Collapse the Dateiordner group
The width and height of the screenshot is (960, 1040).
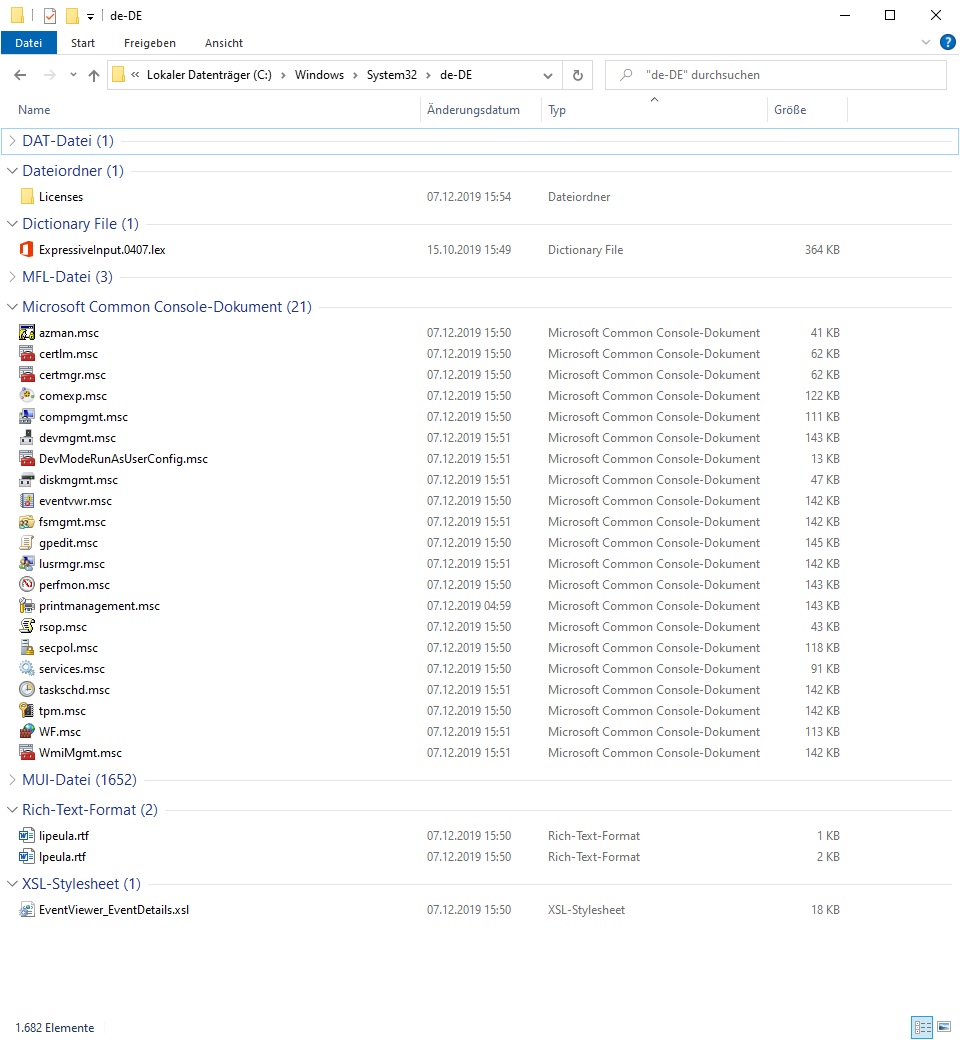click(12, 170)
